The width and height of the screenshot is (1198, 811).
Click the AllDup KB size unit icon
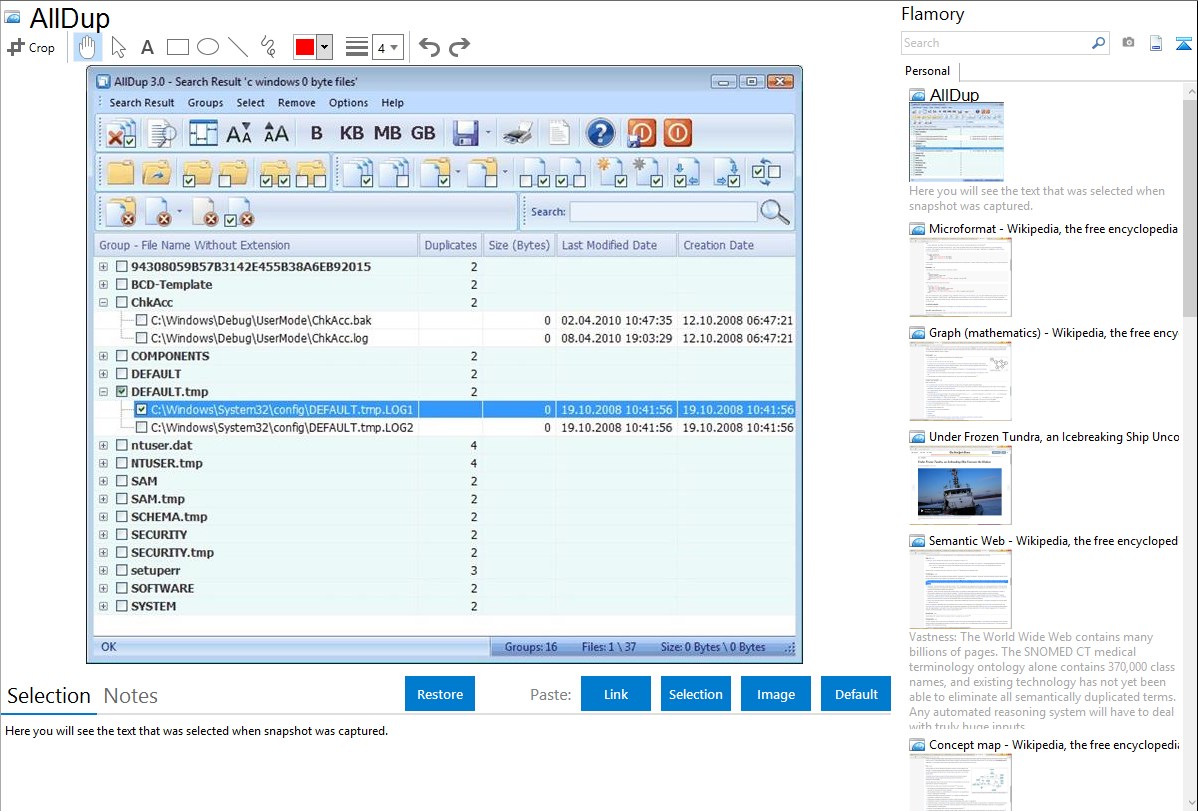[x=351, y=133]
